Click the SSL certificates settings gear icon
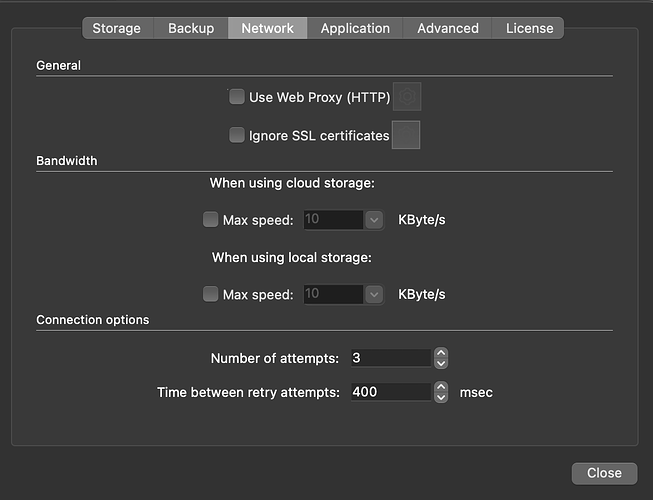Screen dimensions: 653x500 (x=406, y=135)
